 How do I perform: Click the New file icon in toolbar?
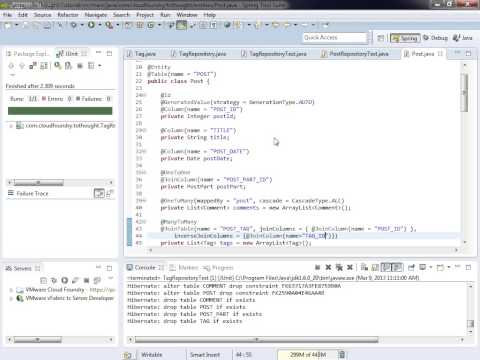[8, 25]
